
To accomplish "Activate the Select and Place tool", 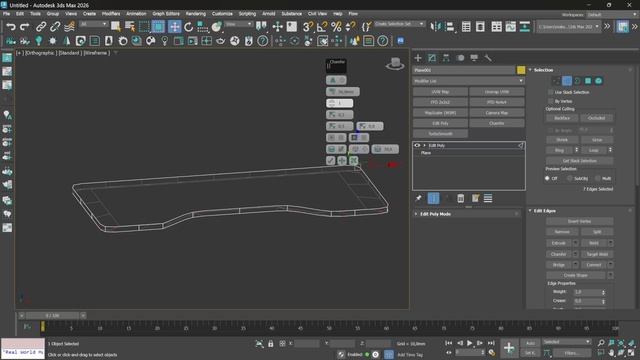I will [217, 27].
